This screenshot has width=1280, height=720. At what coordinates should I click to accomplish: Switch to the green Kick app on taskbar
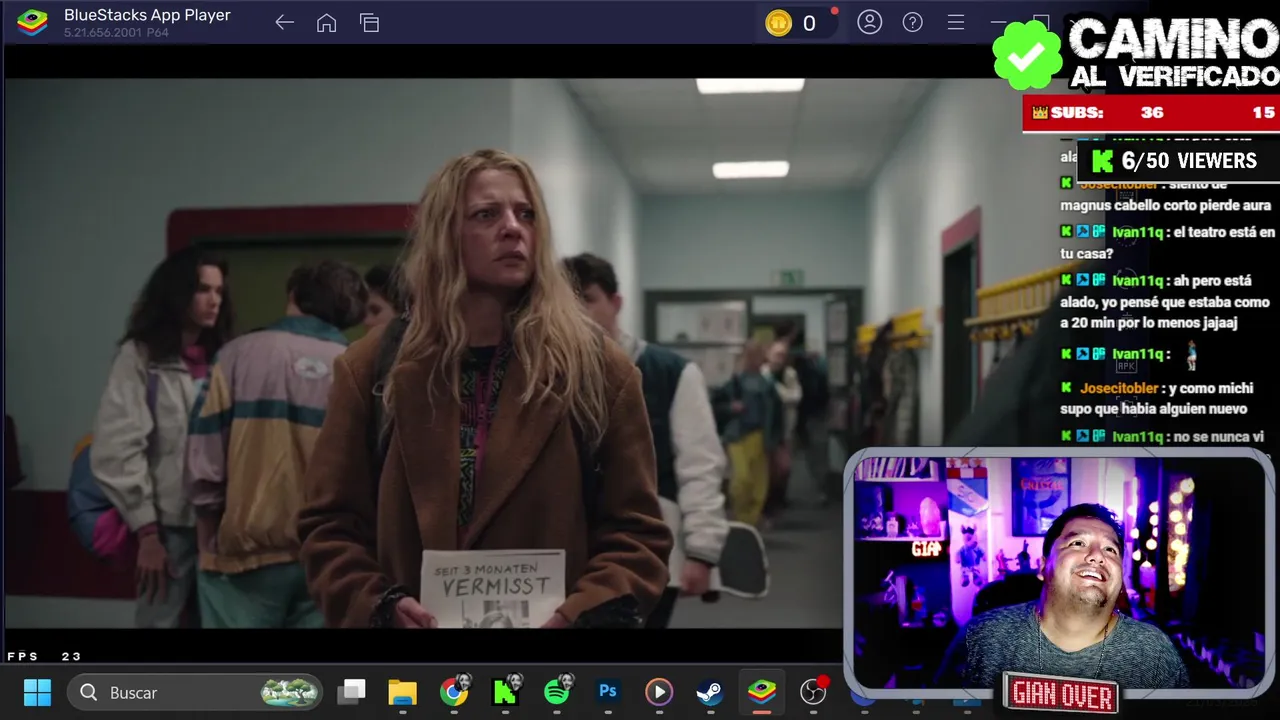tap(505, 692)
